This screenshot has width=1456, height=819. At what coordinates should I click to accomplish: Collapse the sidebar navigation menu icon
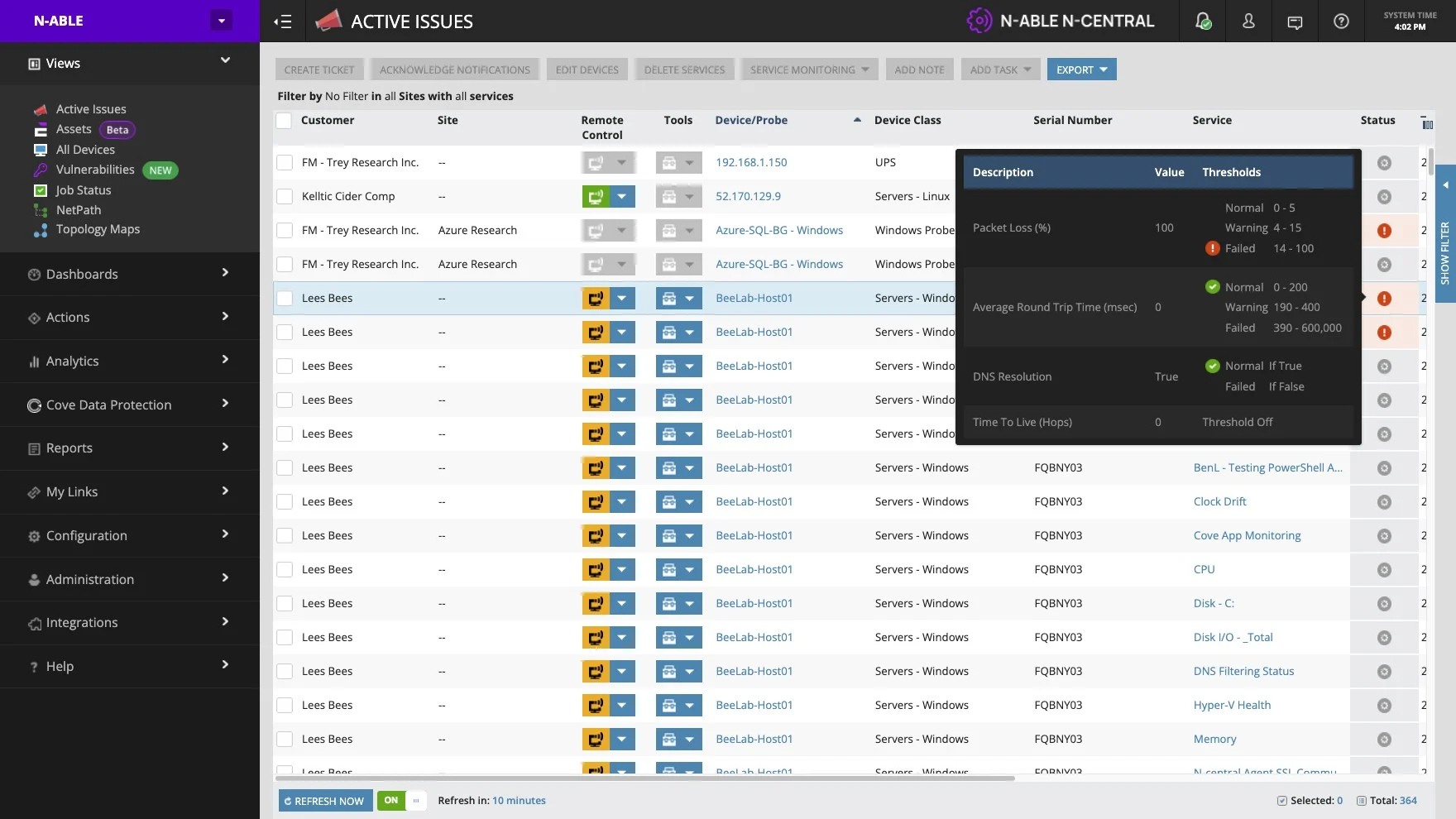tap(283, 22)
